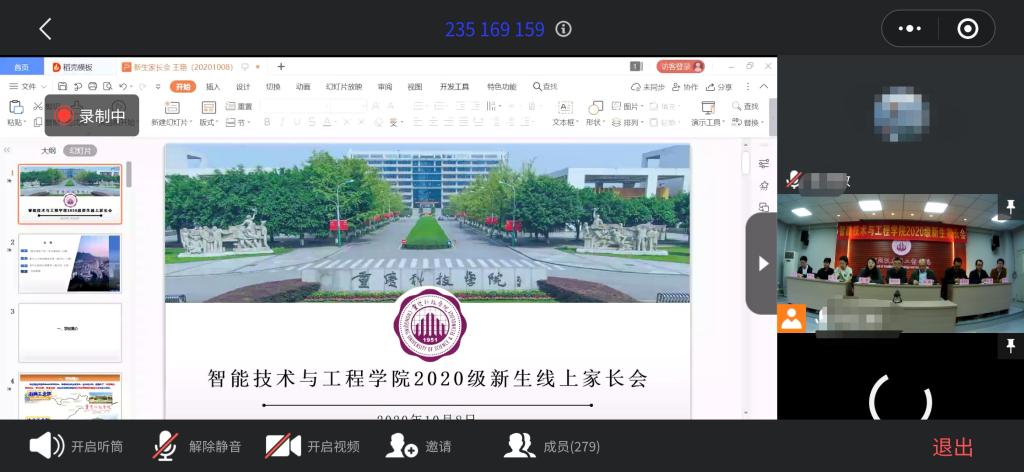Click the 未同步 cloud sync icon

[648, 87]
